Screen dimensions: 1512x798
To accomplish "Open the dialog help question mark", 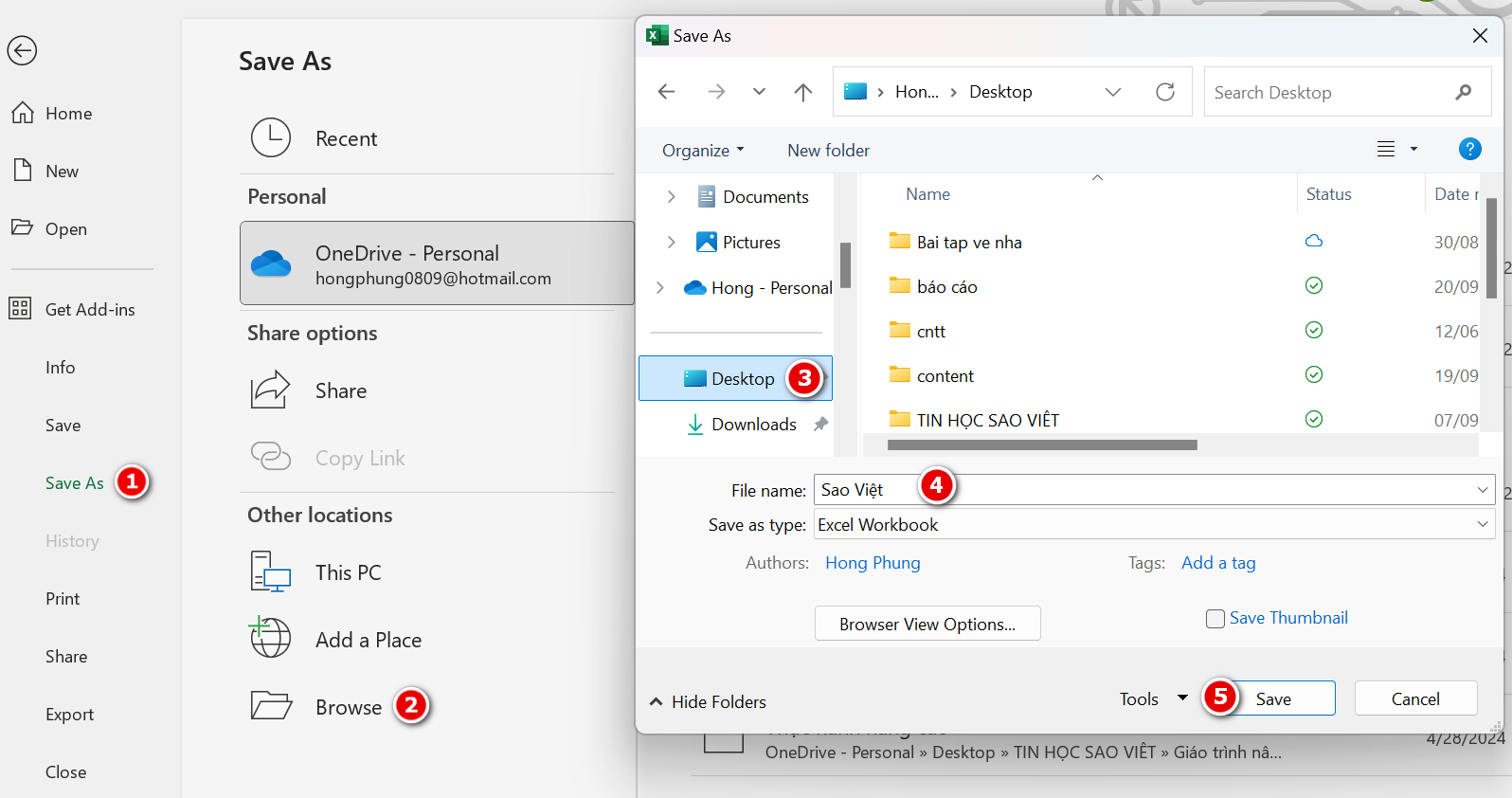I will pos(1469,150).
